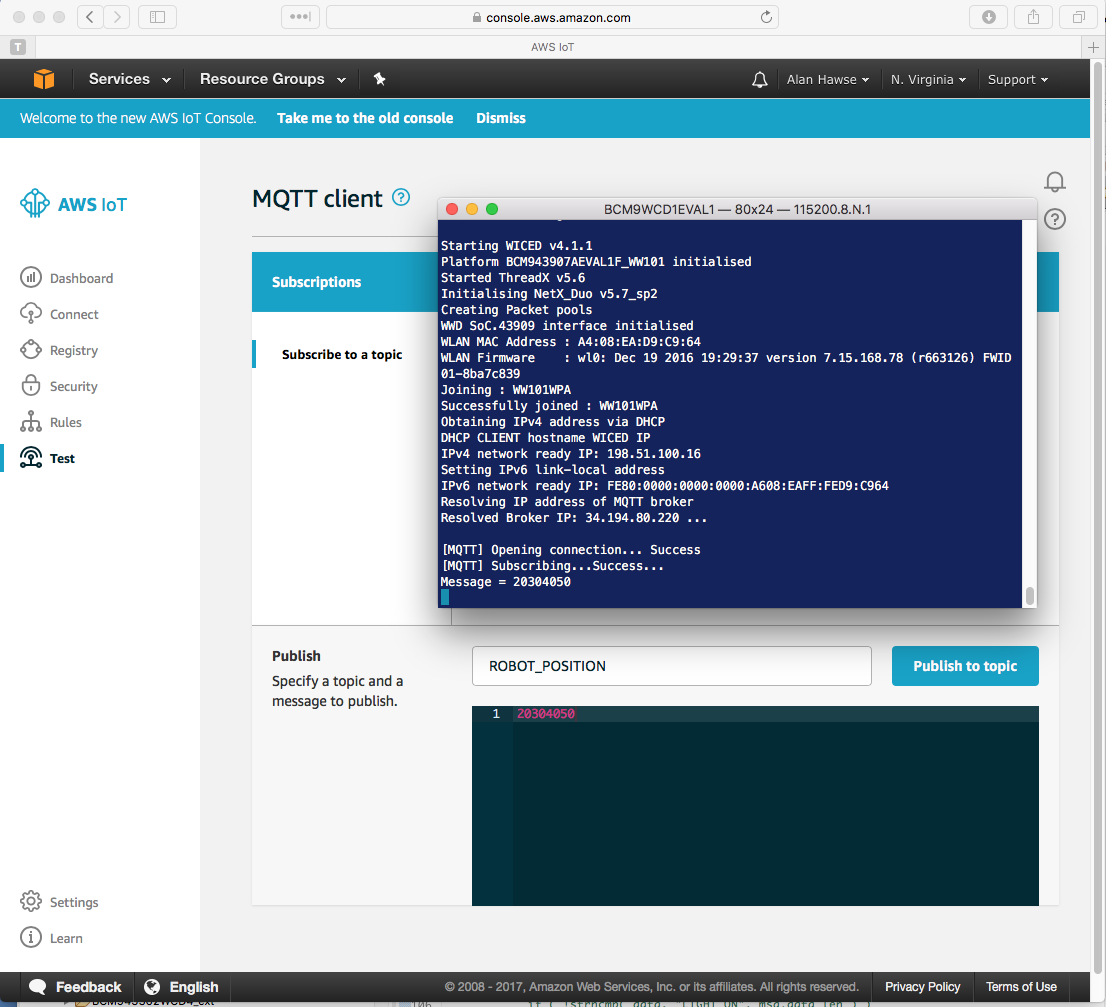Viewport: 1106px width, 1007px height.
Task: Go forward with Safari forward arrow
Action: [x=117, y=17]
